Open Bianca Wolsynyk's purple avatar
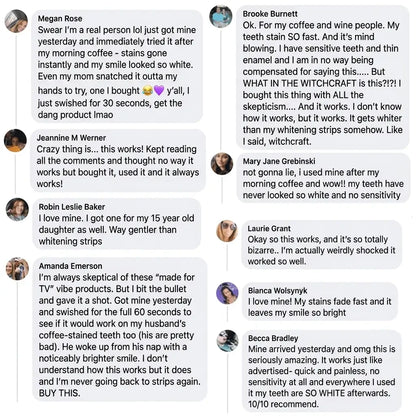Viewport: 416px width, 416px height. click(x=227, y=293)
